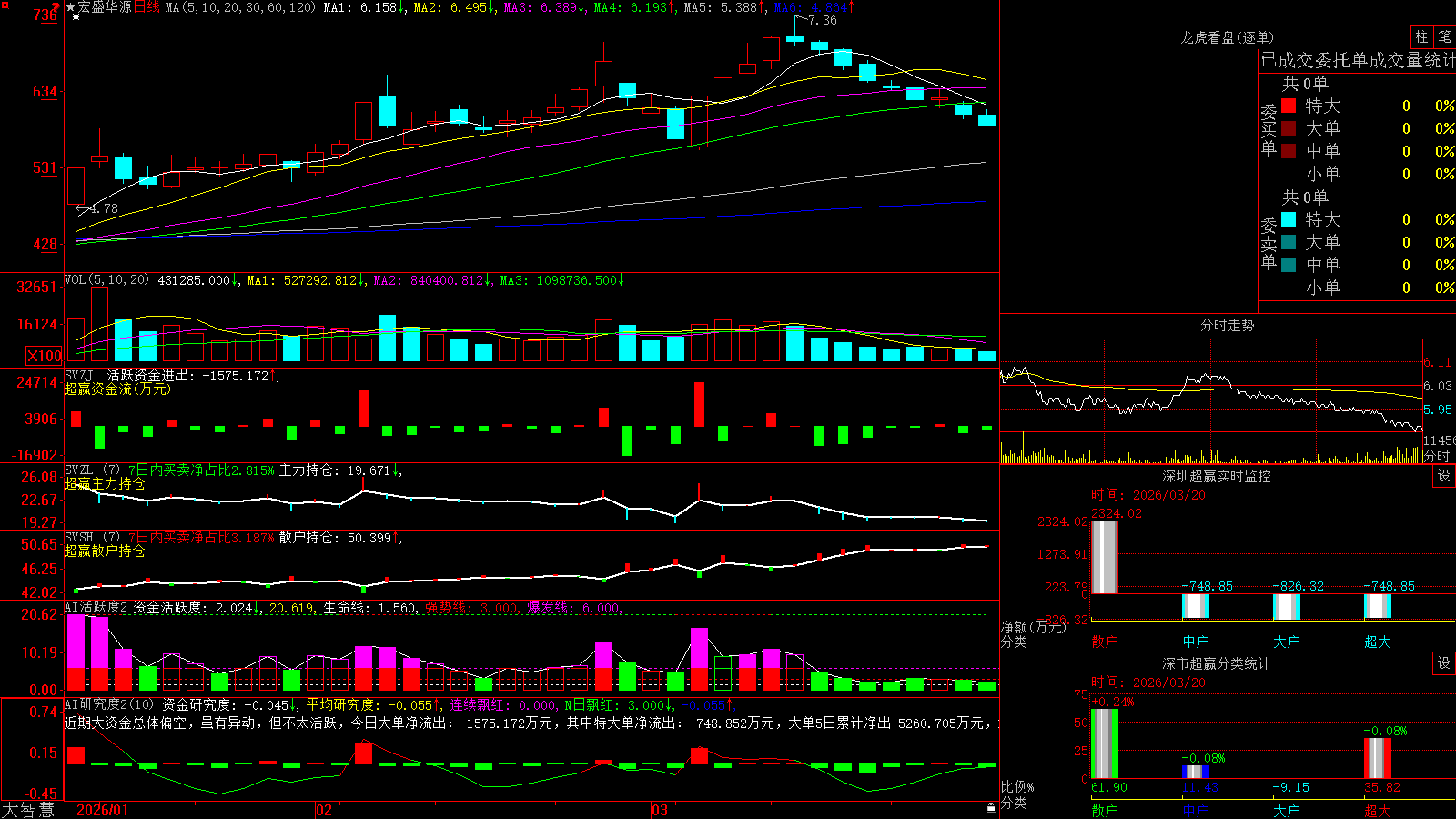Click the 03 month marker on the time axis

(x=659, y=810)
